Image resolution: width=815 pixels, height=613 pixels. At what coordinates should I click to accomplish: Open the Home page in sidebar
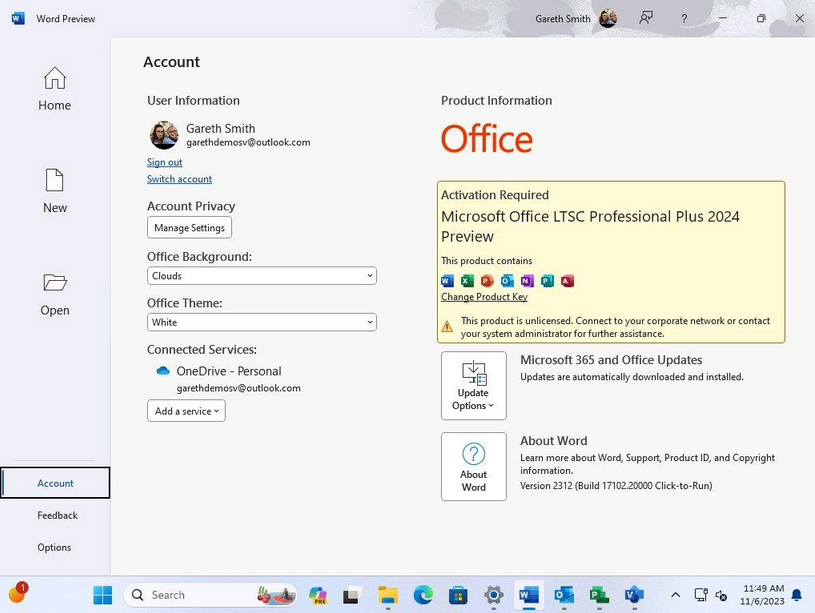click(x=55, y=89)
